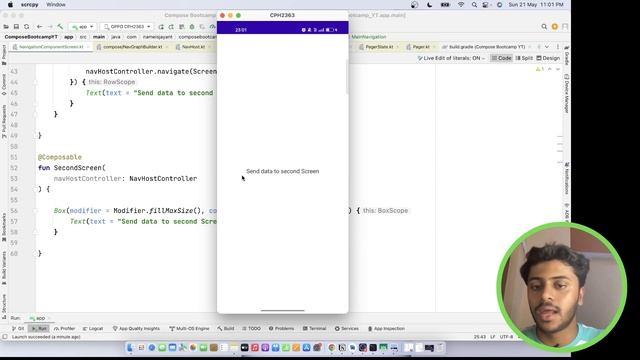Open App Quality Insights tool window
Image resolution: width=640 pixels, height=360 pixels.
coord(136,328)
